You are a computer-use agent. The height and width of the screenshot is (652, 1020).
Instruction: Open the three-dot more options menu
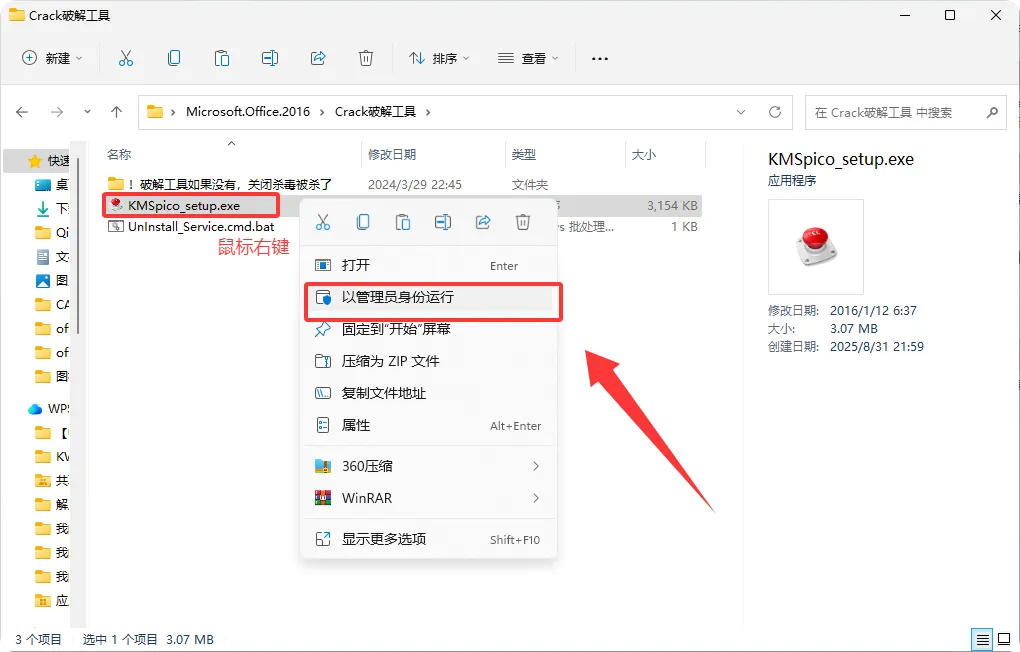600,59
